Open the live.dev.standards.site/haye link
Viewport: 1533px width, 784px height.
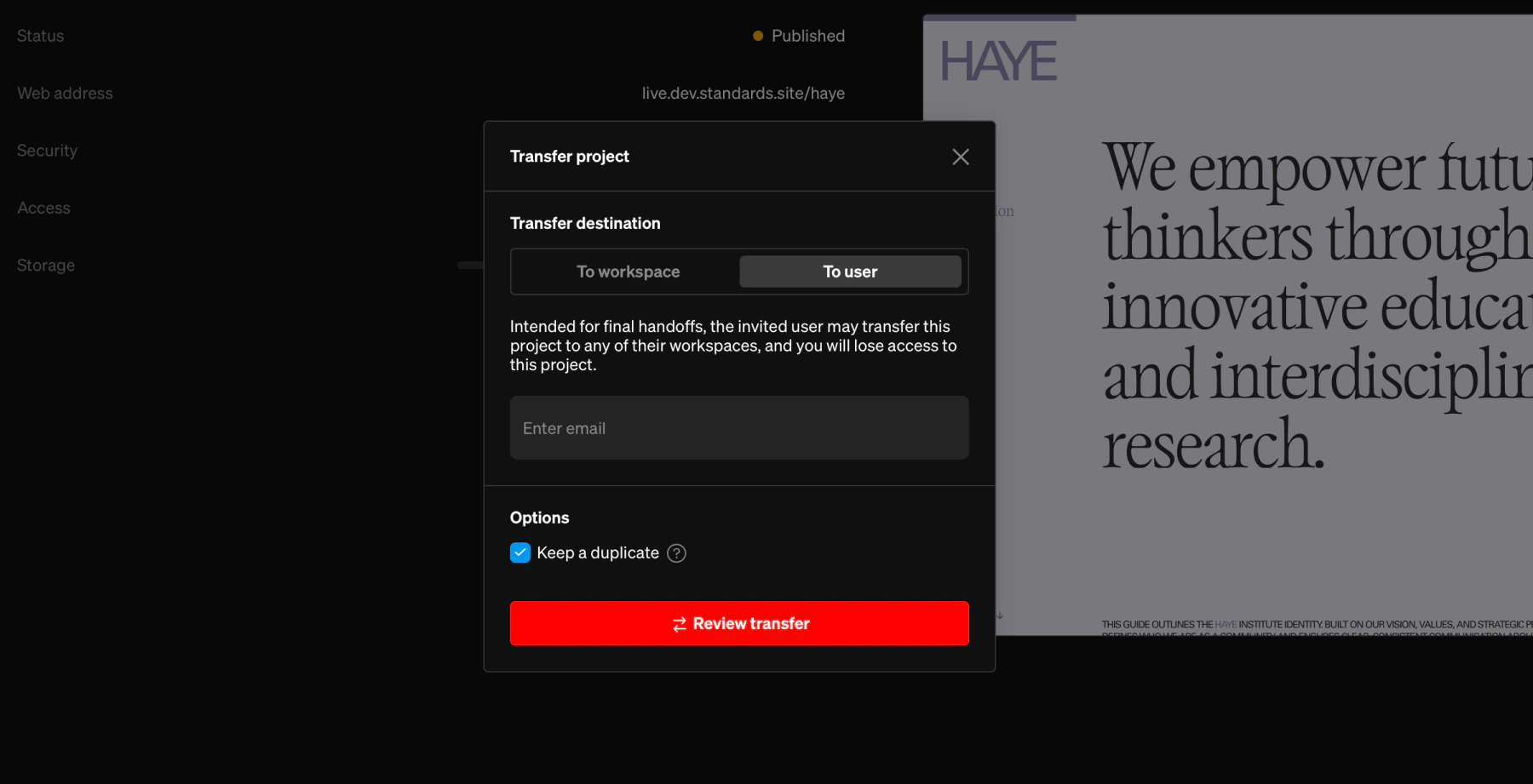743,93
